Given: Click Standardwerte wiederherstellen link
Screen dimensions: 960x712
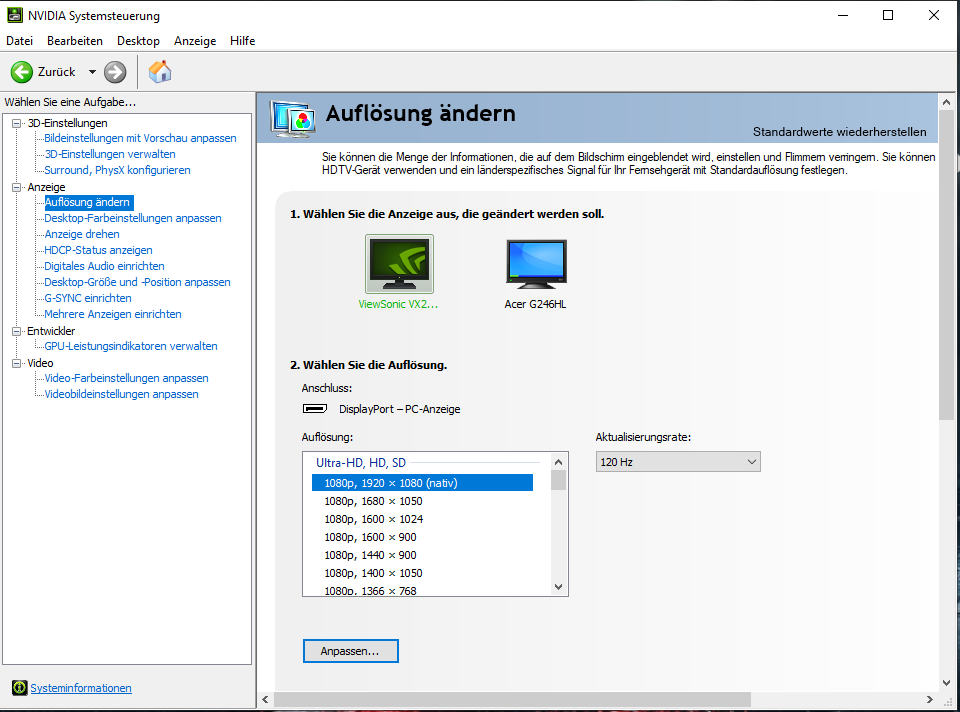Looking at the screenshot, I should click(839, 132).
